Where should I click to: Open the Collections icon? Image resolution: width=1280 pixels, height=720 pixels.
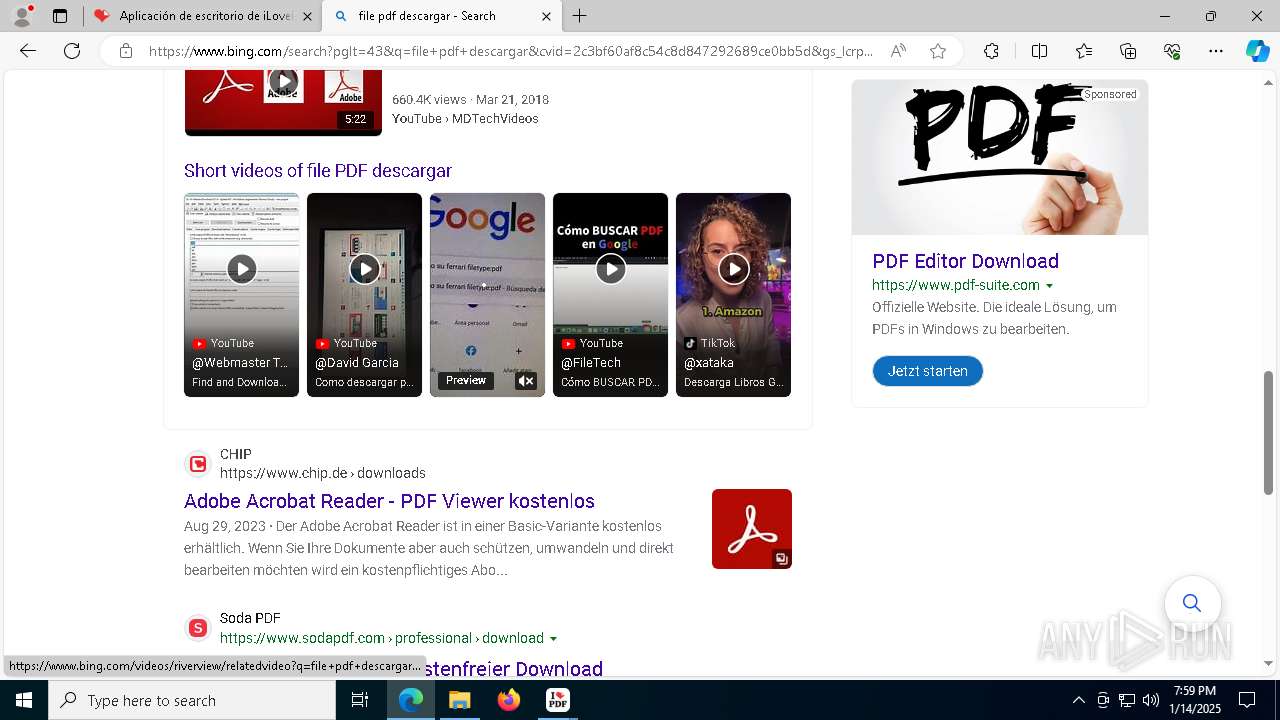[x=1128, y=51]
